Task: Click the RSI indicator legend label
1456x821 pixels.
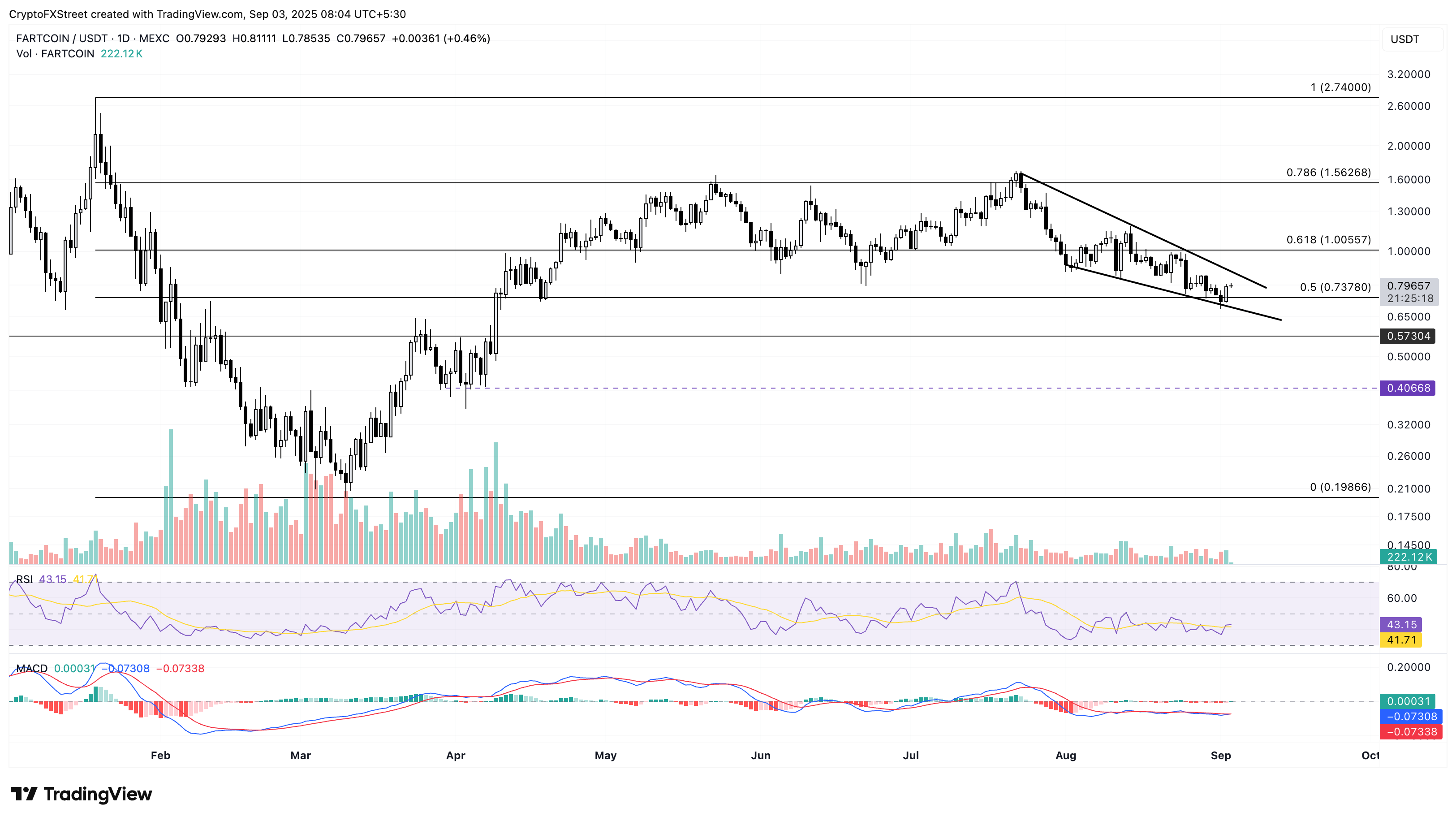Action: tap(24, 579)
